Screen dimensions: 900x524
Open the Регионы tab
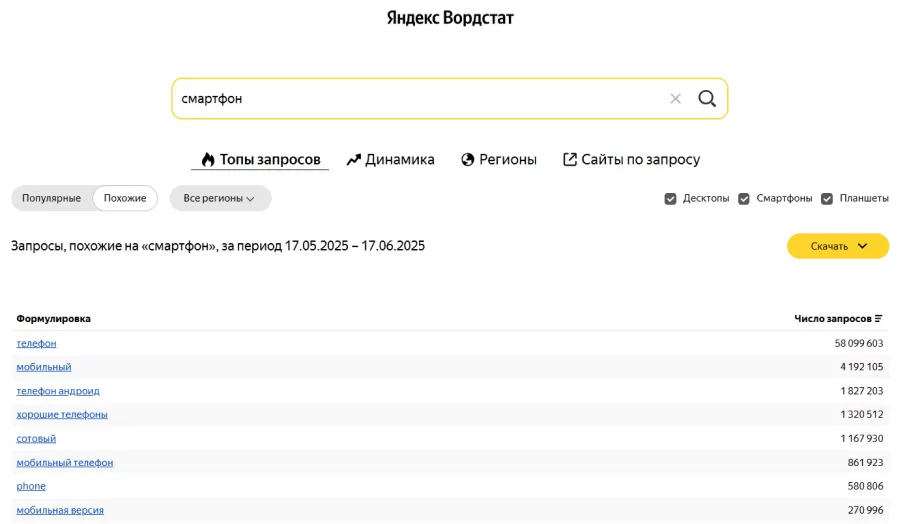point(499,159)
